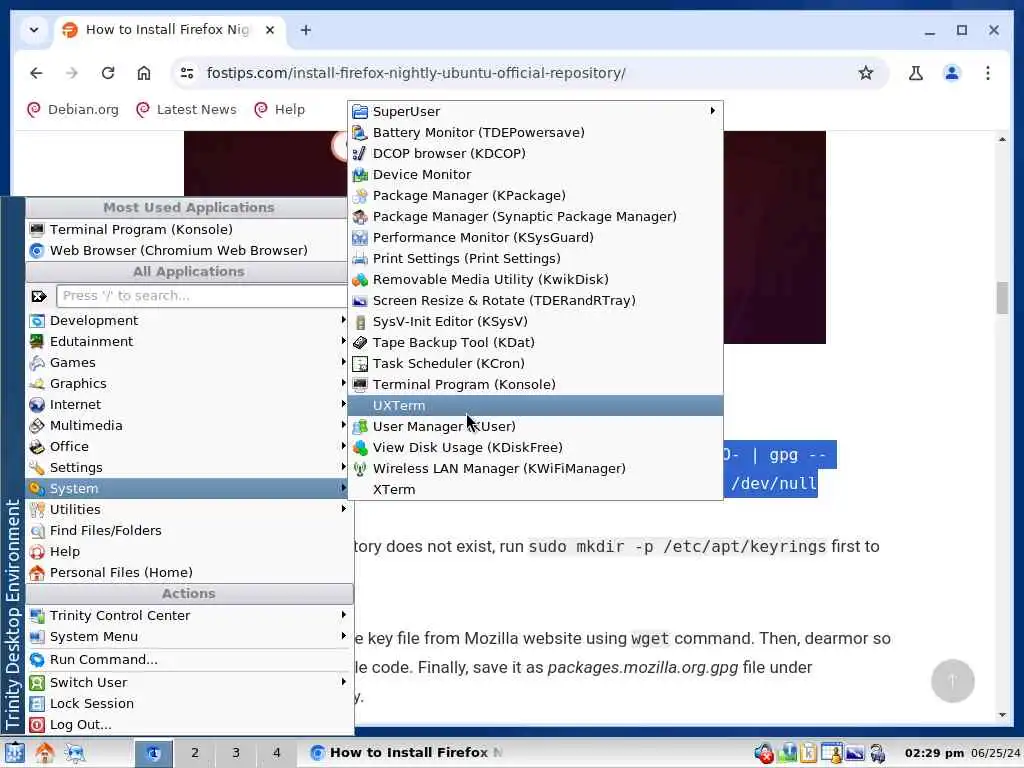The width and height of the screenshot is (1024, 768).
Task: Select the System menu category
Action: pos(187,488)
